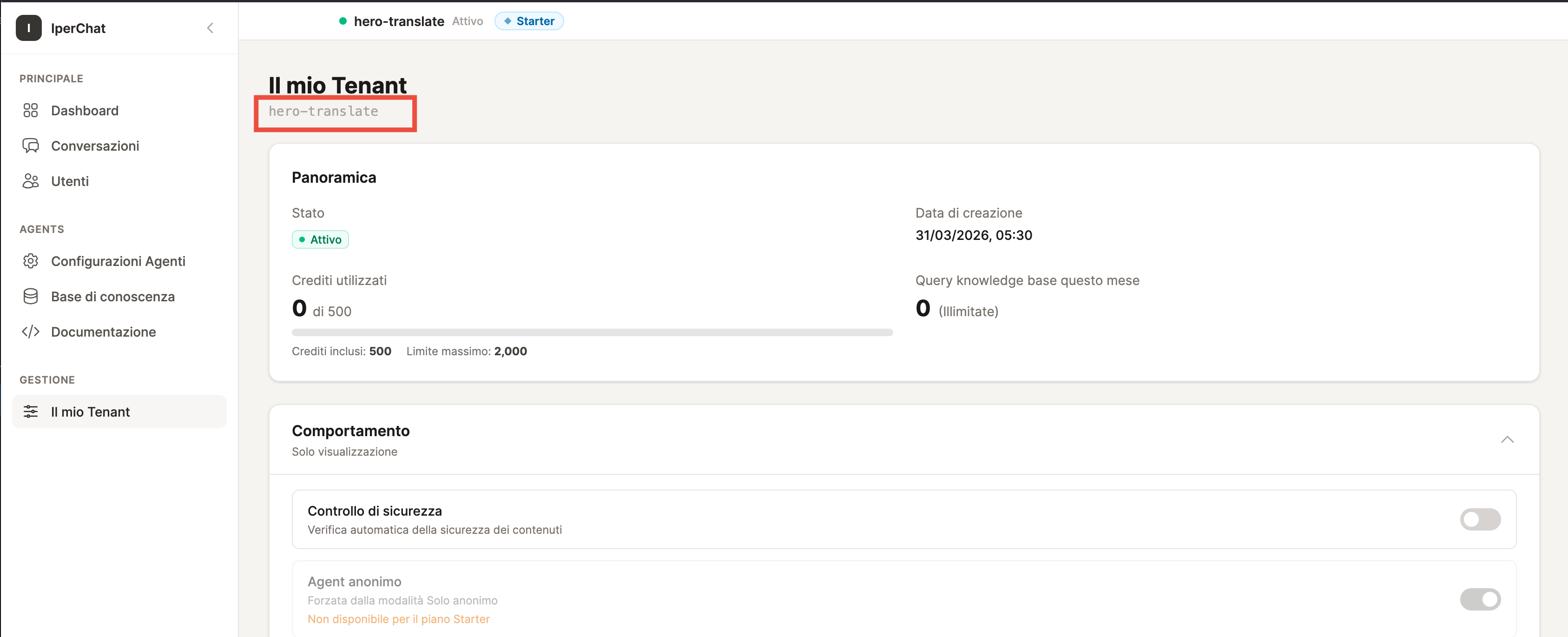Open Base di conoscenza database icon
Screen dimensions: 1568x637
(31, 297)
